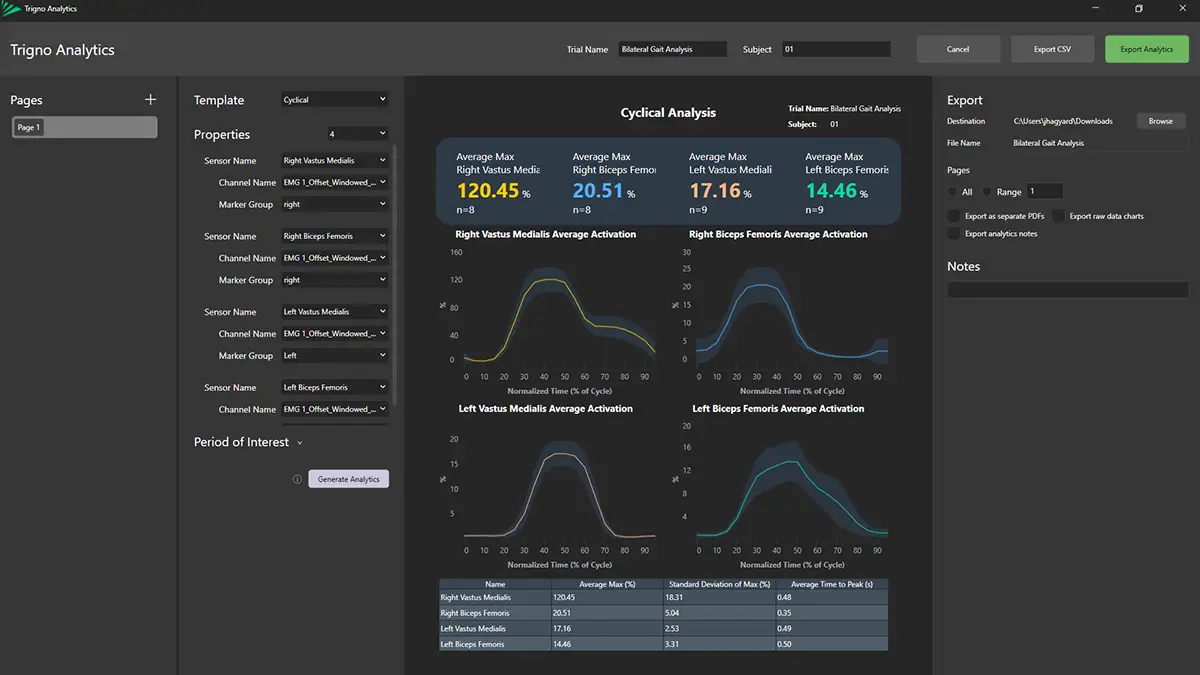Click the info icon beside Generate Analytics

point(297,479)
